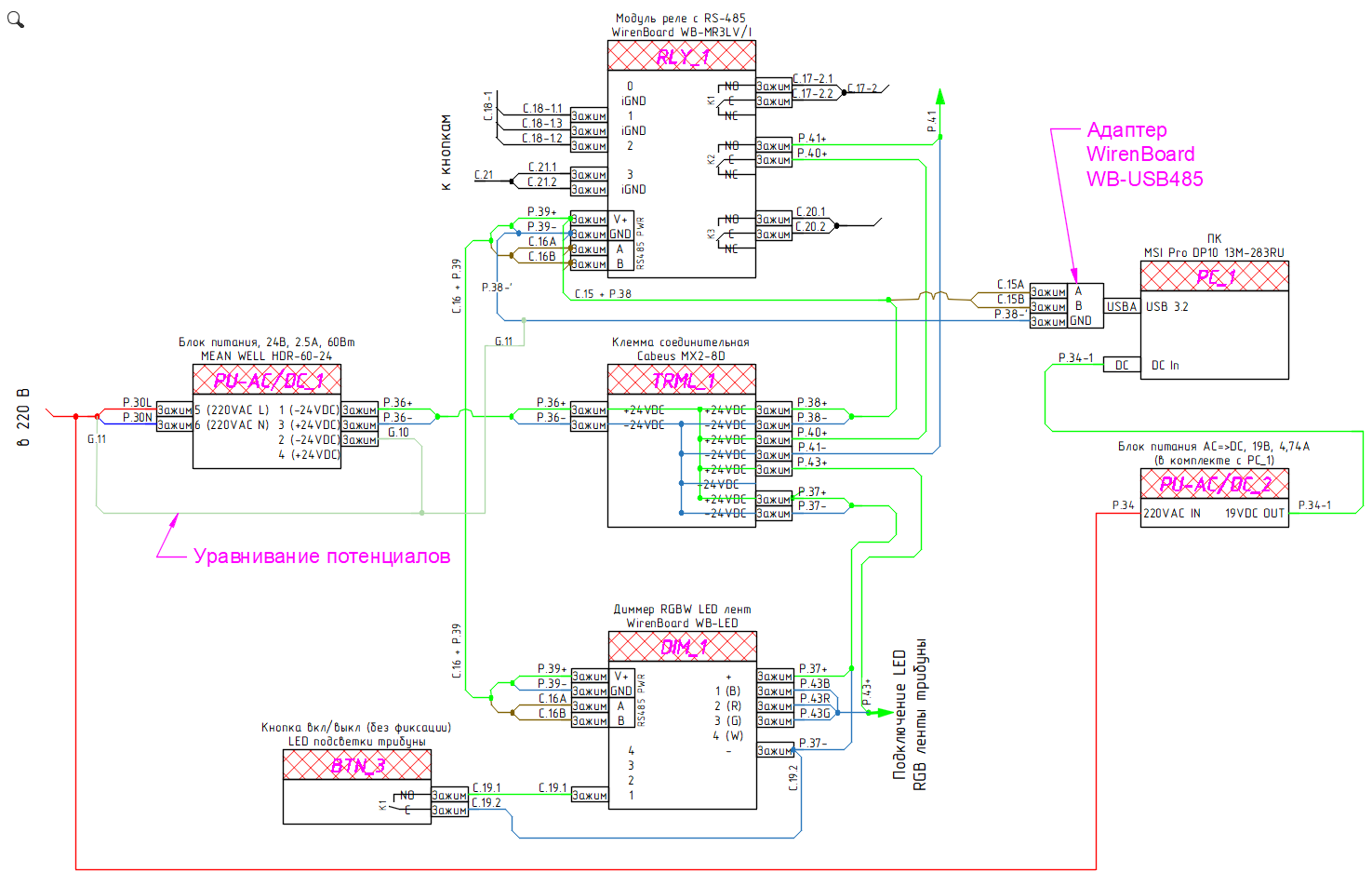Viewport: 1372px width, 886px height.
Task: Select the PU-AC/DC_2 power supply header
Action: 1215,484
